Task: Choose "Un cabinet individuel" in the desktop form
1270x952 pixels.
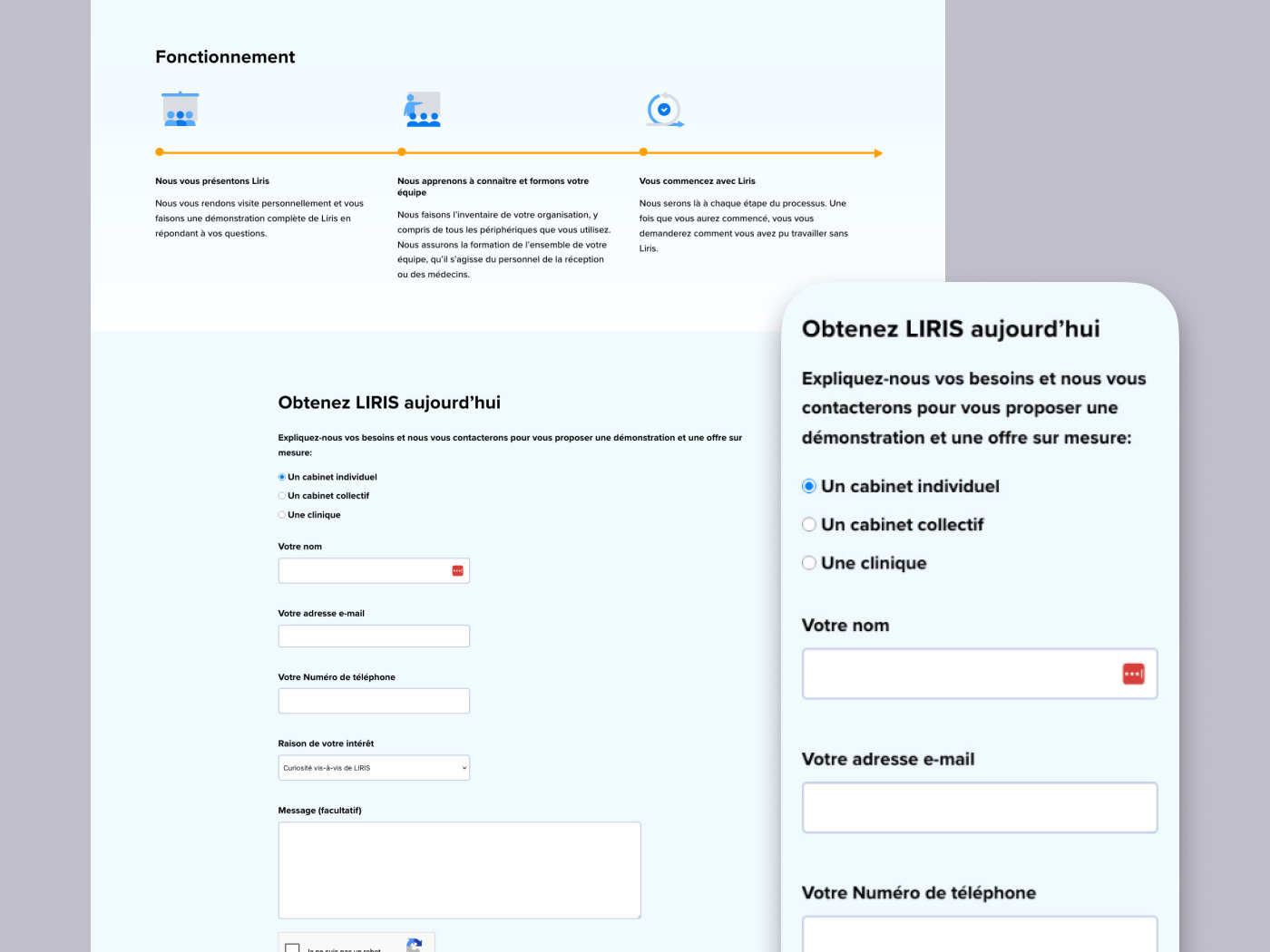Action: (x=282, y=477)
